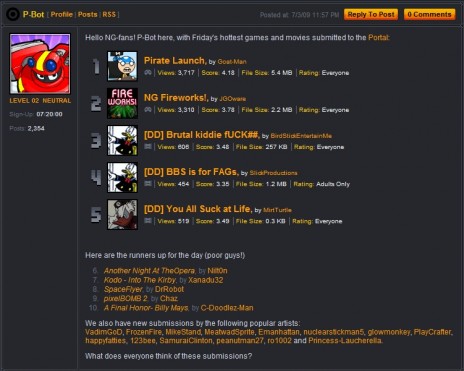Click the movie icon under Brutal kiddie

coord(148,147)
